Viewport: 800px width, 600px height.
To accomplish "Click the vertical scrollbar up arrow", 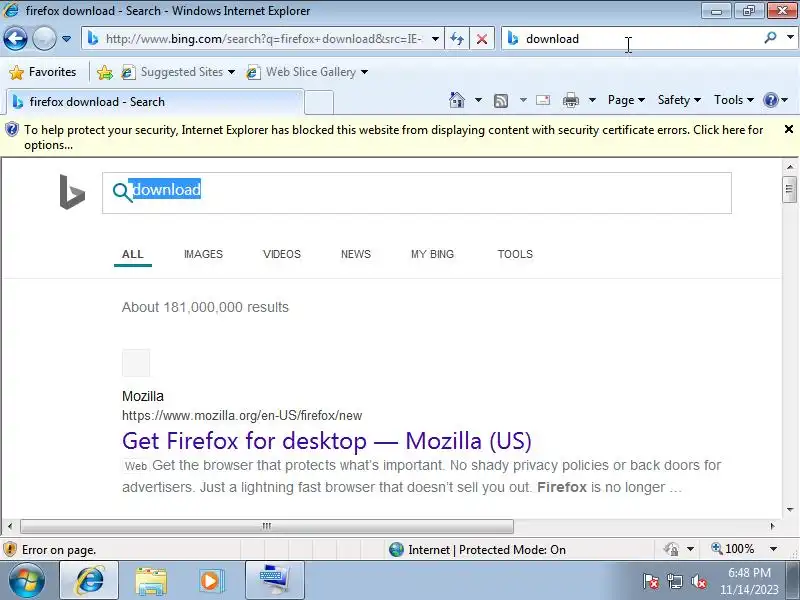I will (789, 166).
